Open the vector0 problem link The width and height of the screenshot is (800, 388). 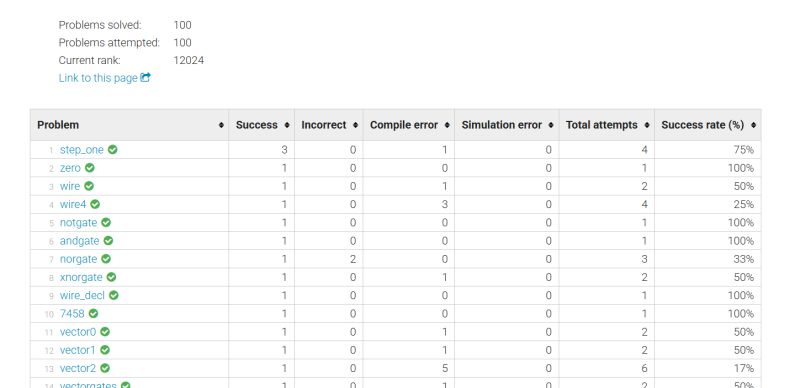(x=78, y=332)
